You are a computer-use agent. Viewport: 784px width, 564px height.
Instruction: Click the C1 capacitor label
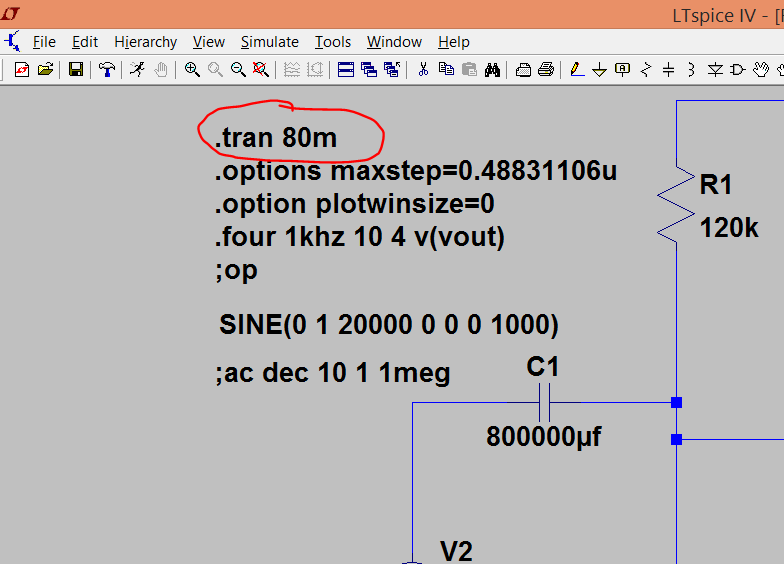click(543, 366)
